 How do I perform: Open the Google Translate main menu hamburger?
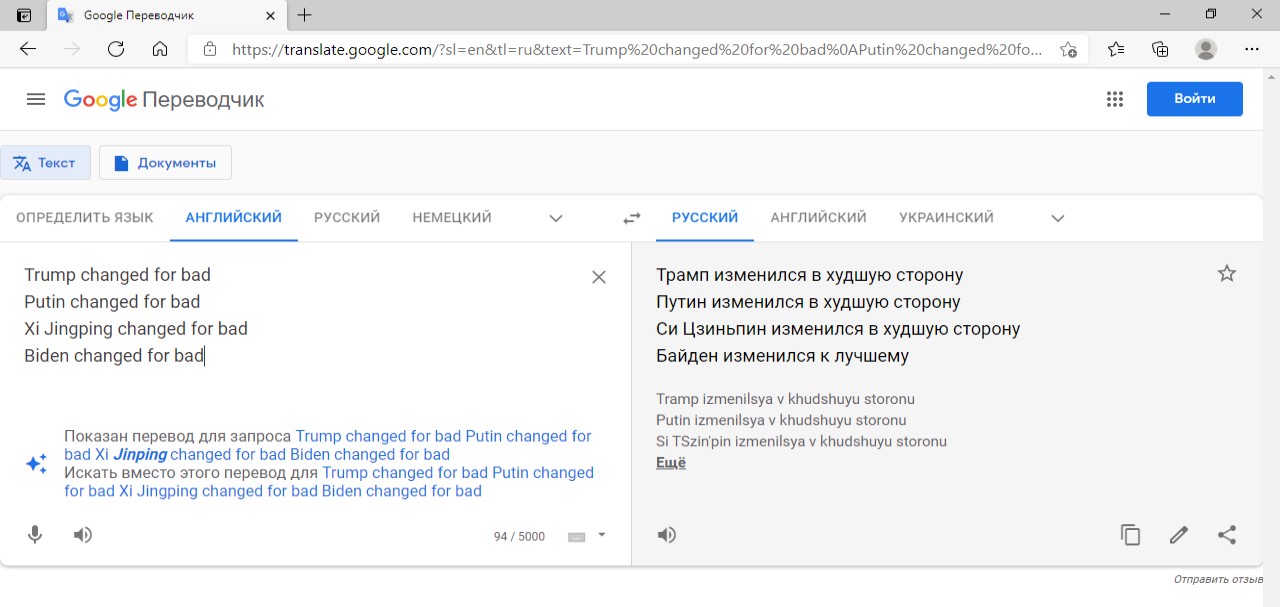point(36,99)
